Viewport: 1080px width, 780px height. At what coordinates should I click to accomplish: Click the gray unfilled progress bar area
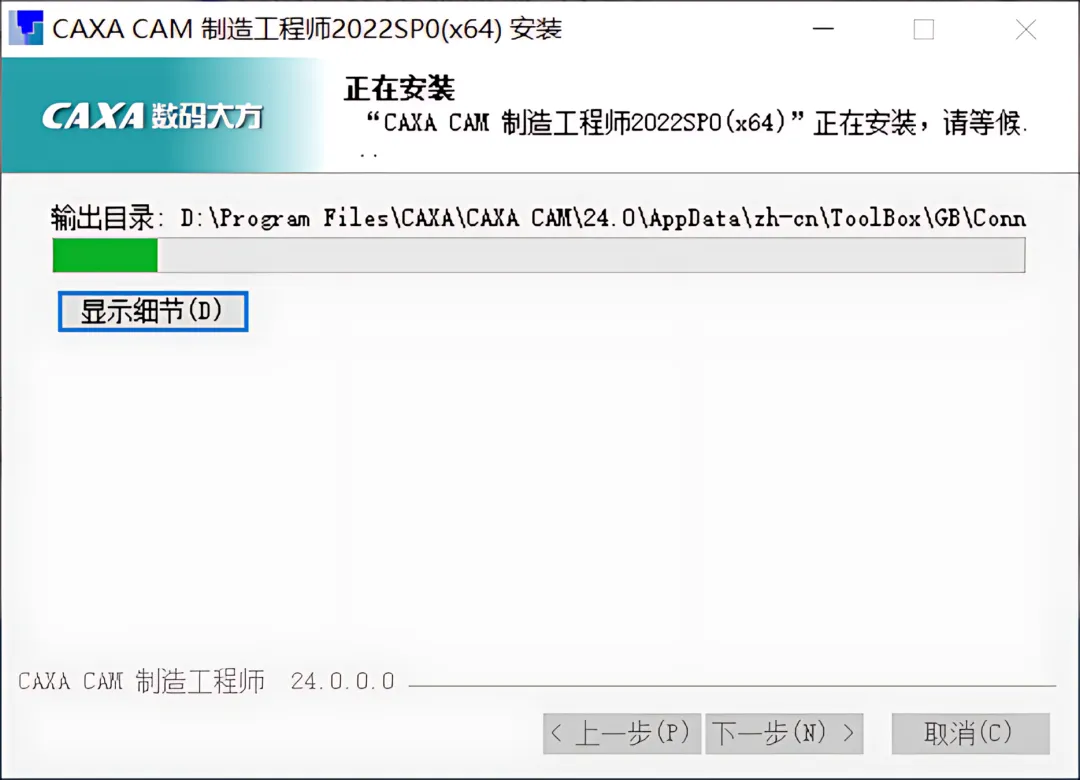pos(591,255)
